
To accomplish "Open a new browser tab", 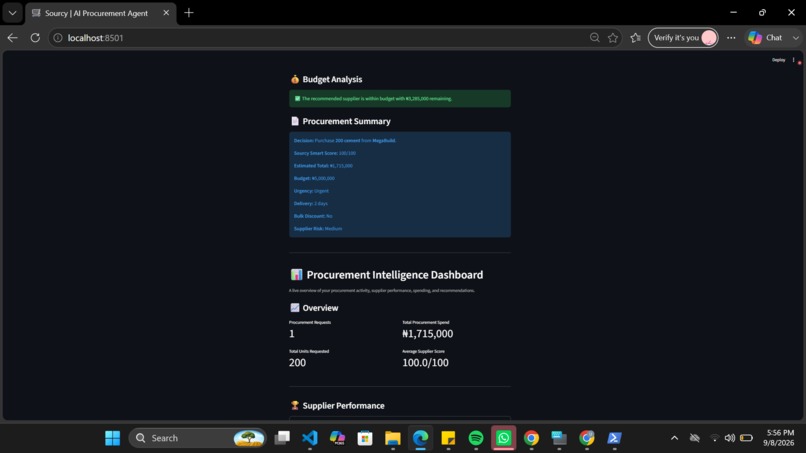I will (189, 13).
